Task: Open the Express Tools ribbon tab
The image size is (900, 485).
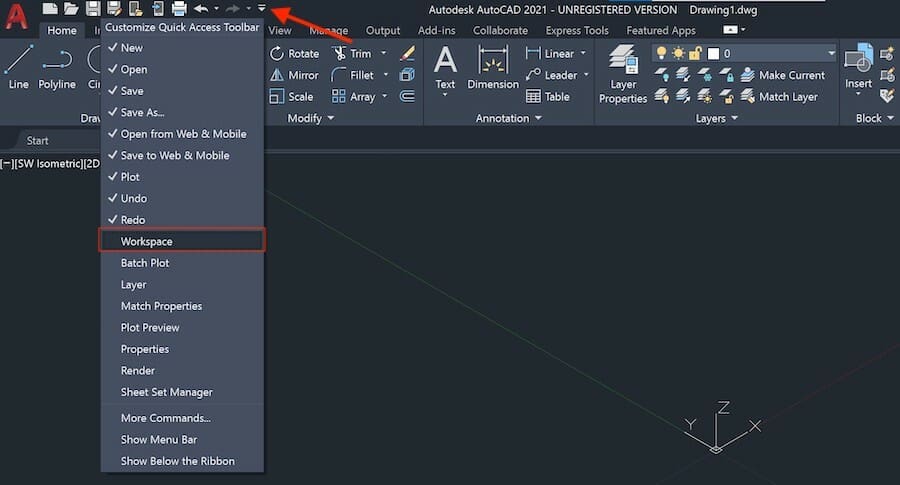Action: point(577,30)
